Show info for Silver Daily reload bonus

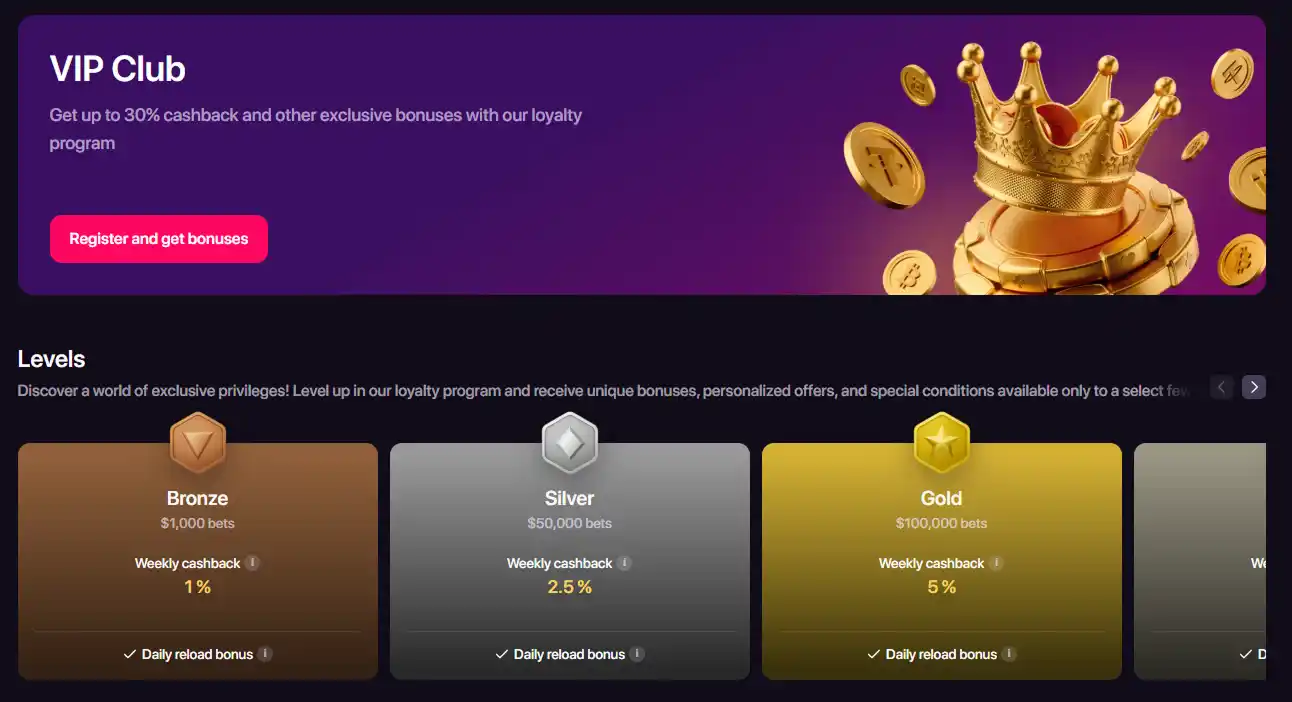point(637,654)
